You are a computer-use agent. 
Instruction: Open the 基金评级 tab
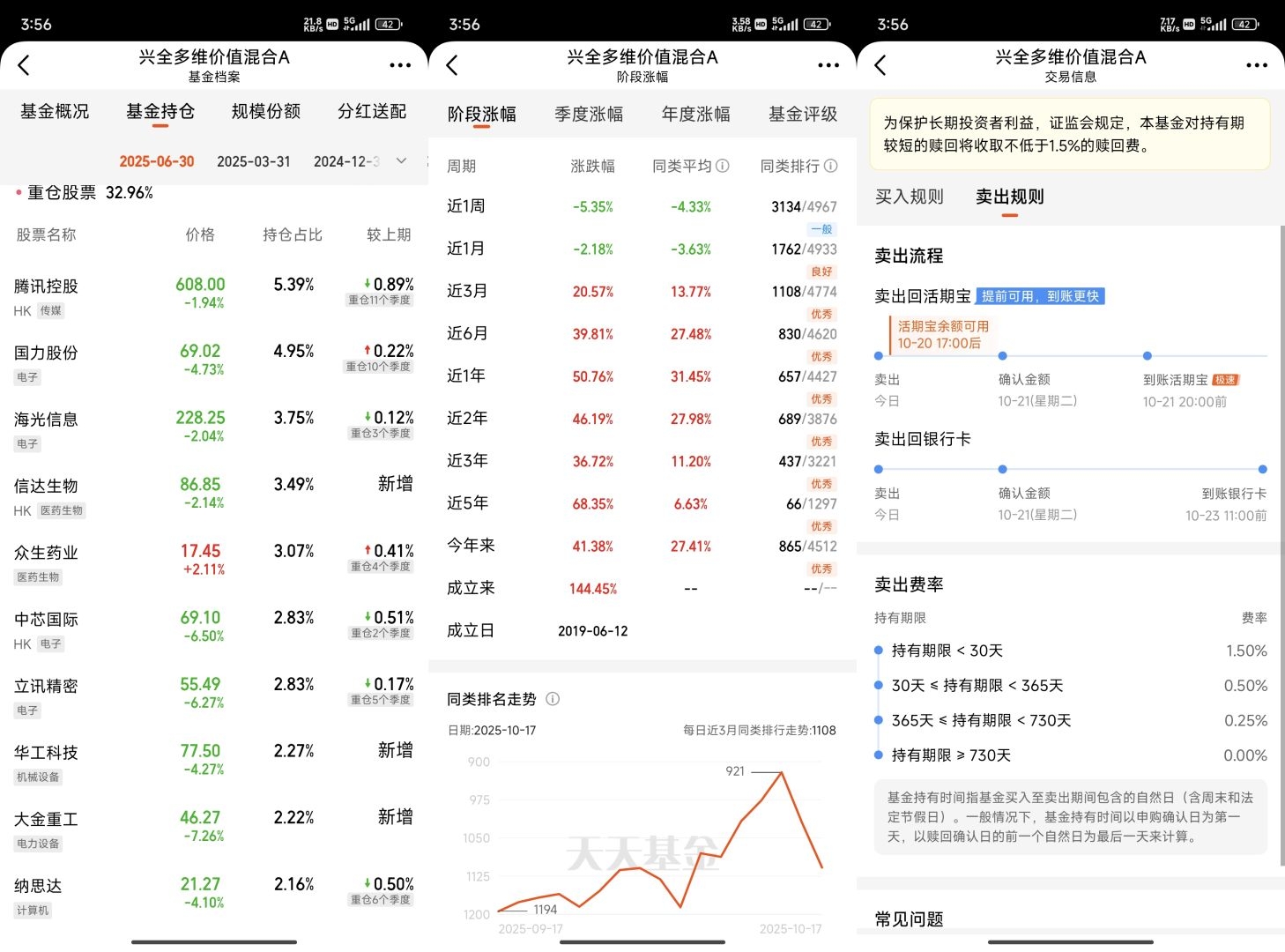click(803, 114)
